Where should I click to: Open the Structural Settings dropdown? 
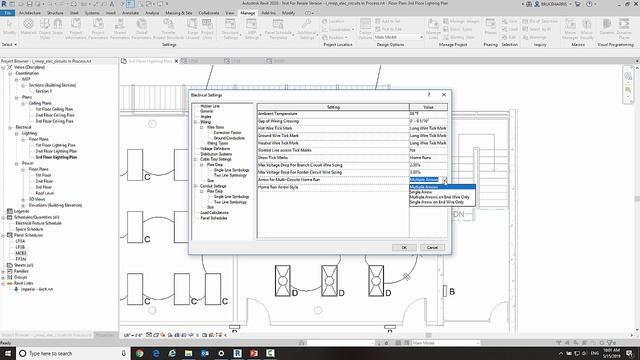point(231,28)
